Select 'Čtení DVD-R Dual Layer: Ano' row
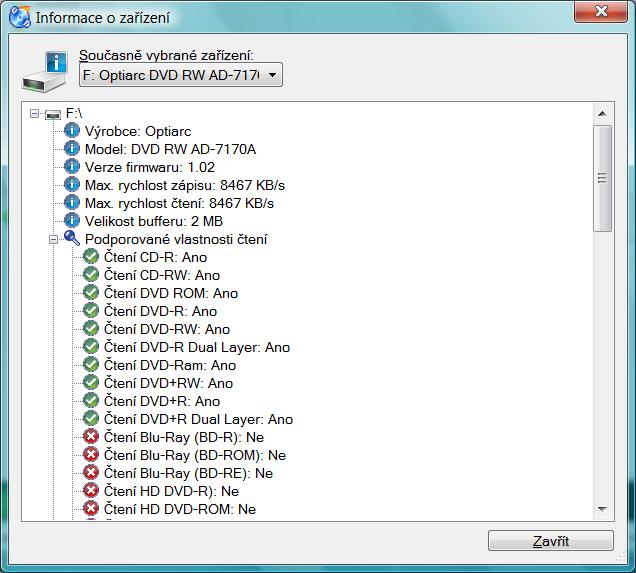 pyautogui.click(x=197, y=347)
